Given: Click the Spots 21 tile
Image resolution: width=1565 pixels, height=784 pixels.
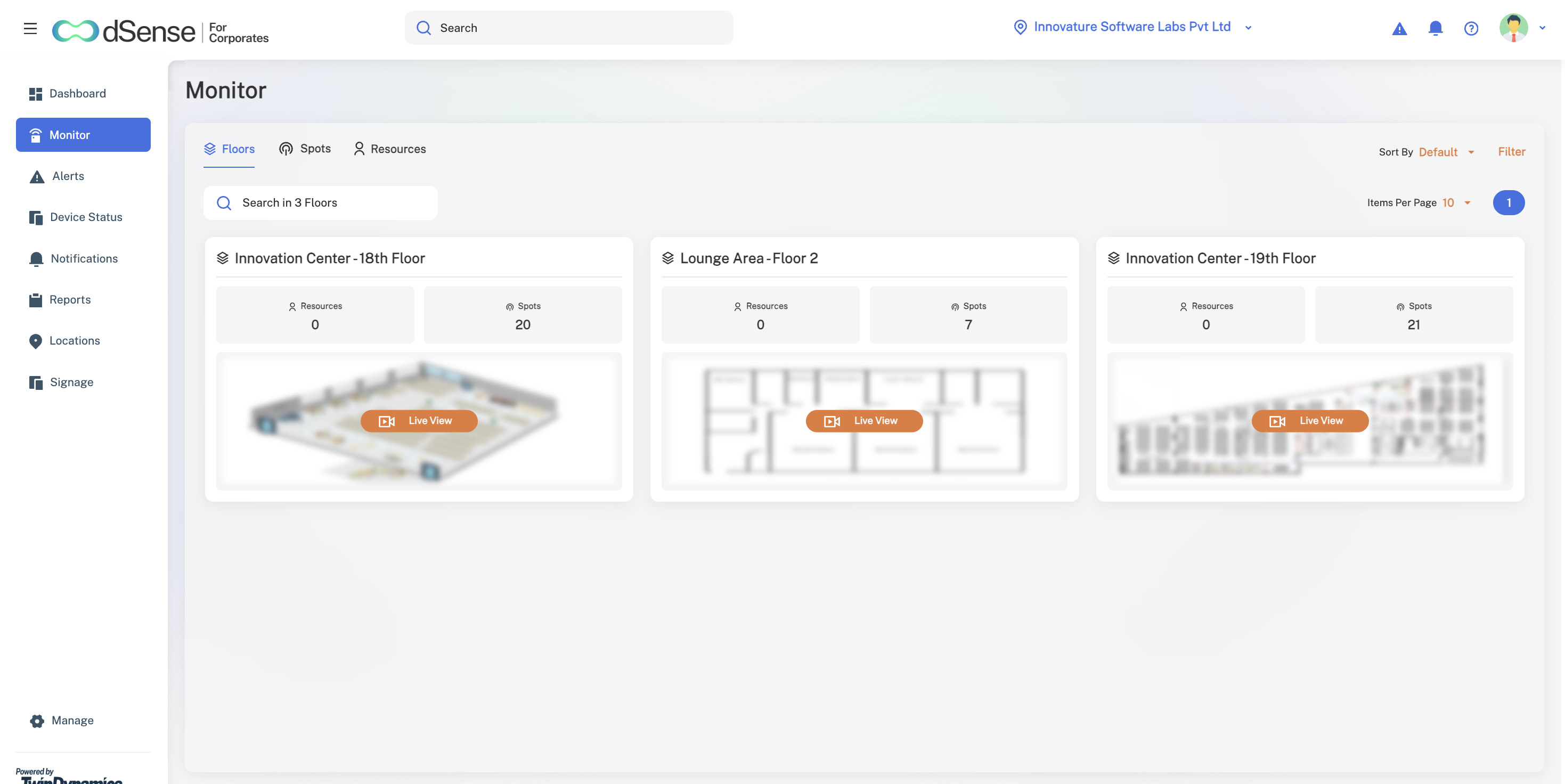Looking at the screenshot, I should [x=1414, y=315].
